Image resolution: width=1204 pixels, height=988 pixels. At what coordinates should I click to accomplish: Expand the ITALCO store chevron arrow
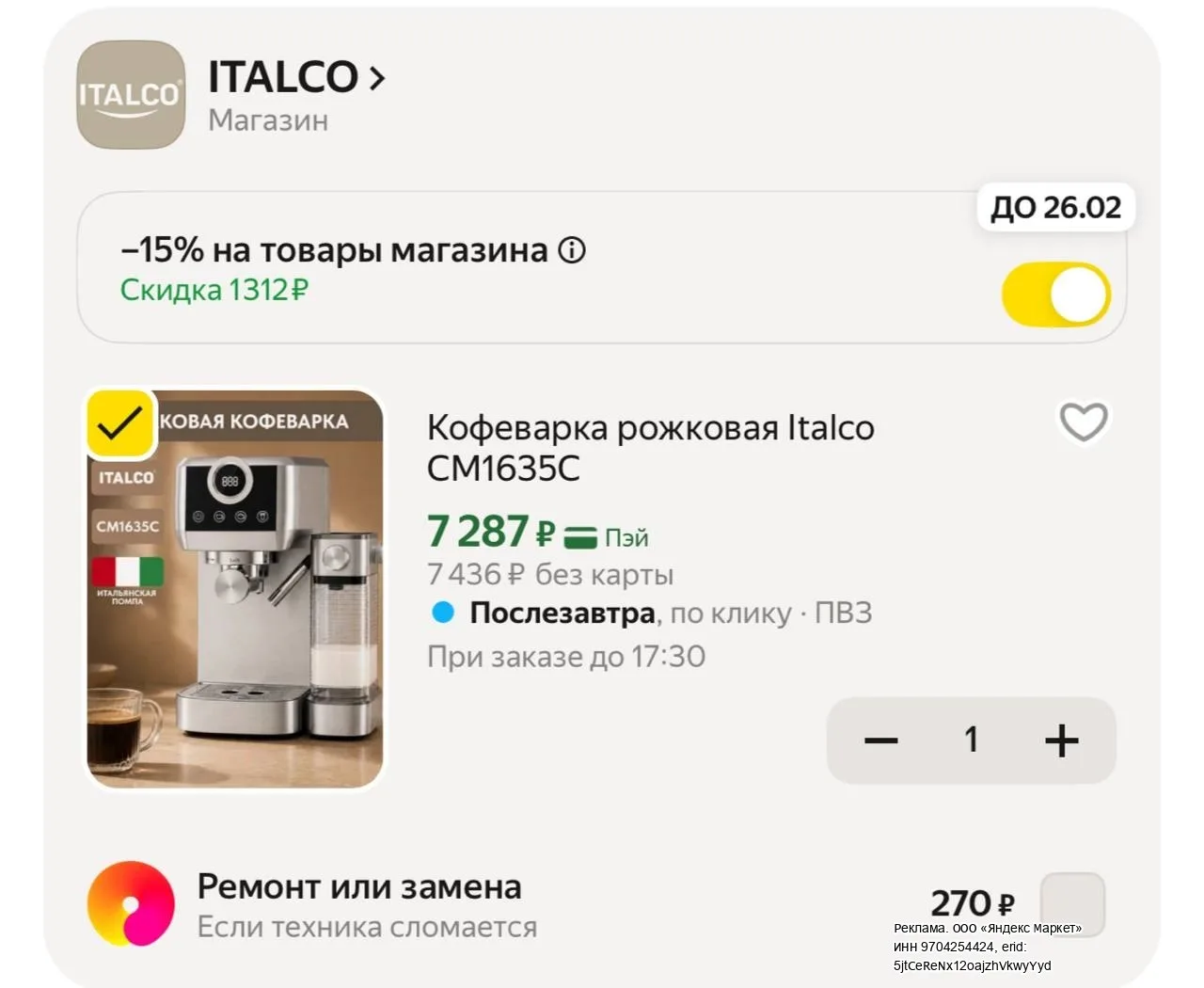(377, 77)
